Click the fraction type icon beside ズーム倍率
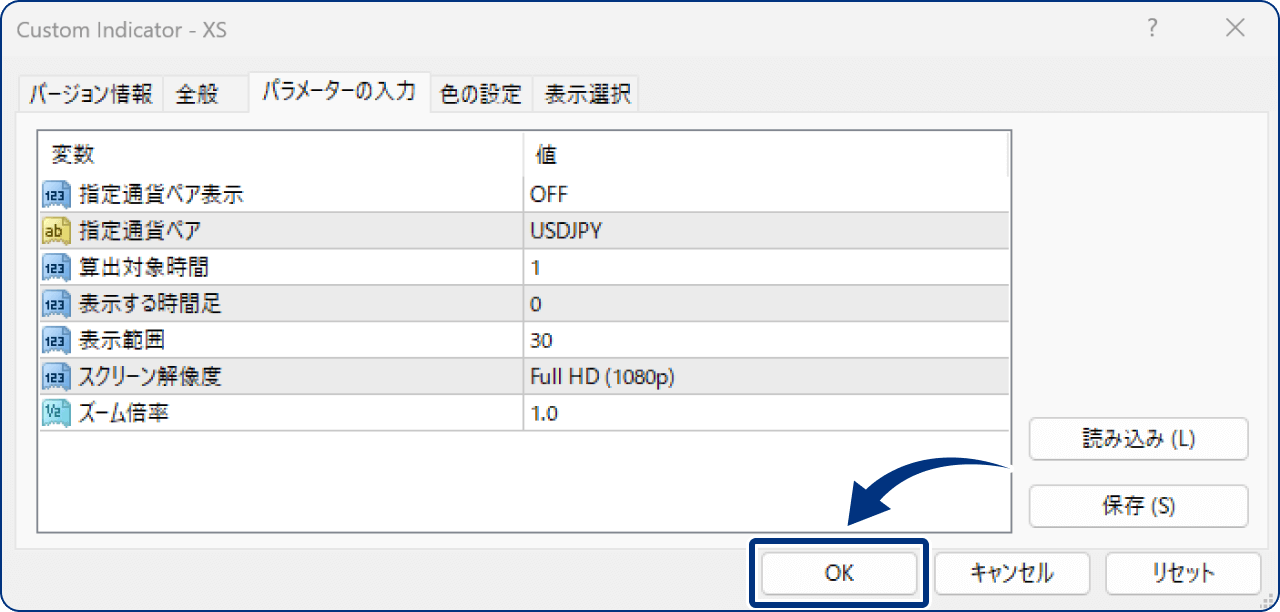The width and height of the screenshot is (1280, 612). click(x=55, y=412)
